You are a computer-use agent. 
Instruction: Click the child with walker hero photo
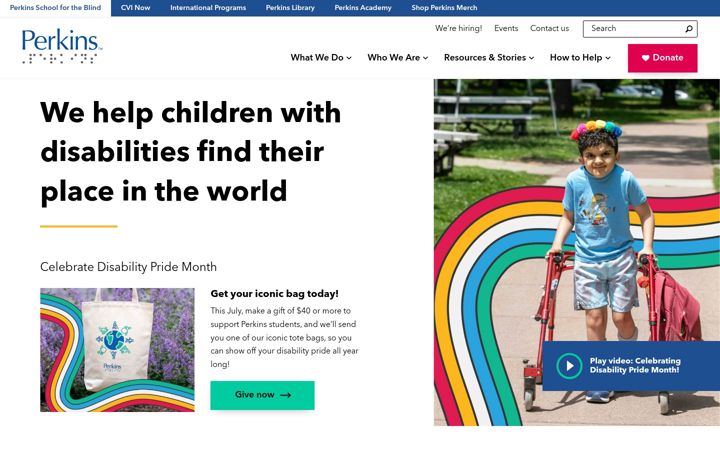(577, 253)
